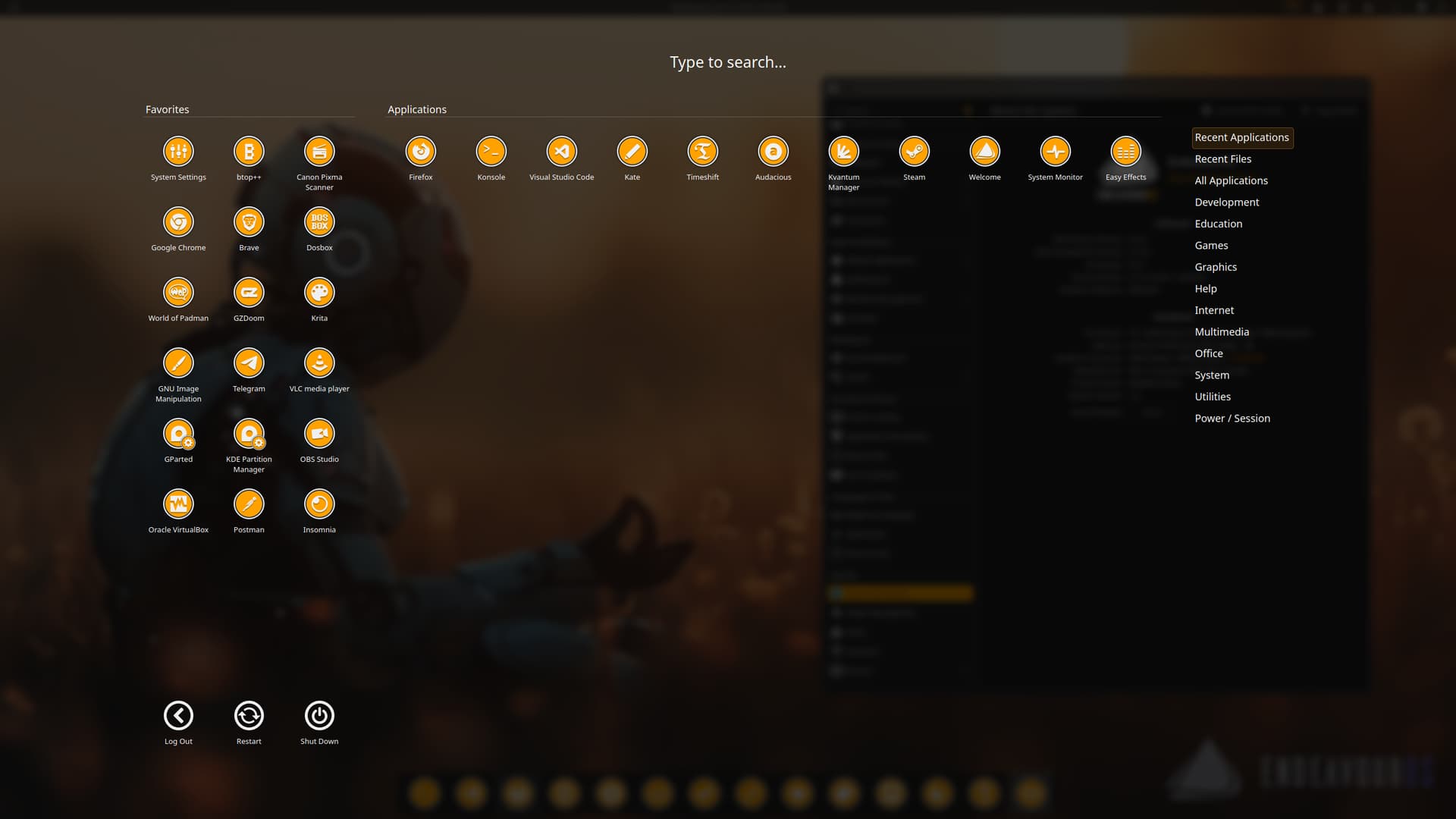The height and width of the screenshot is (819, 1456).
Task: Select the All Applications category
Action: pyautogui.click(x=1231, y=180)
